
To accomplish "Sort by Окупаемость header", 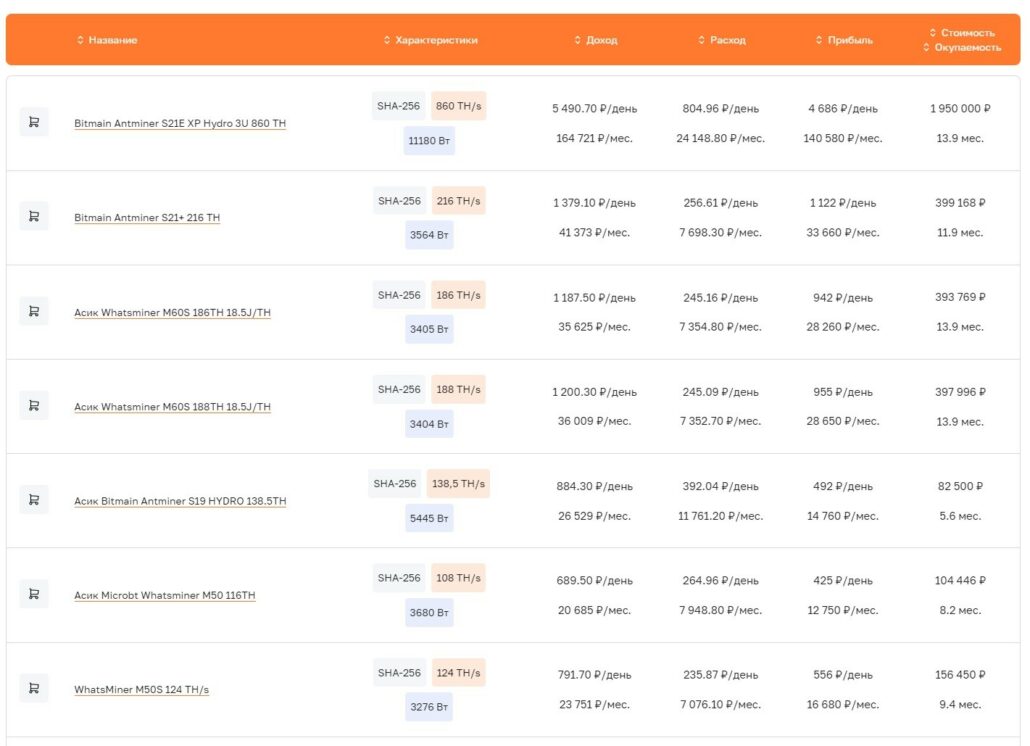I will point(961,47).
